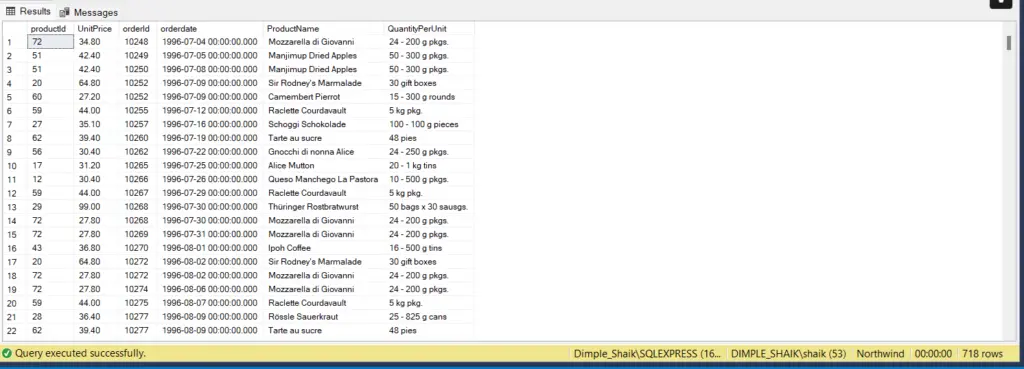
Task: Click 'Query executed successfully.' status text
Action: [80, 353]
